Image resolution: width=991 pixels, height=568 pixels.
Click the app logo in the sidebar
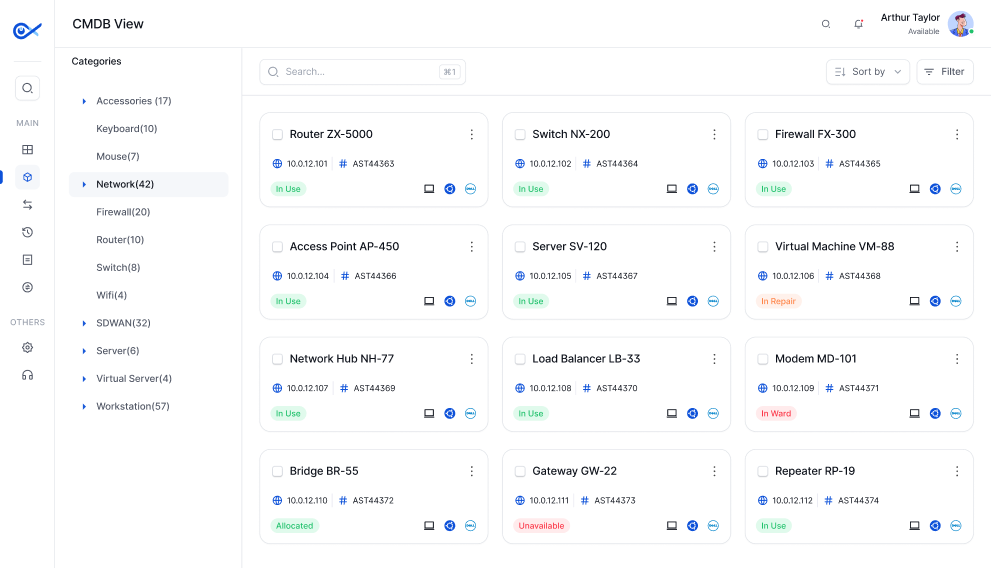pyautogui.click(x=27, y=30)
